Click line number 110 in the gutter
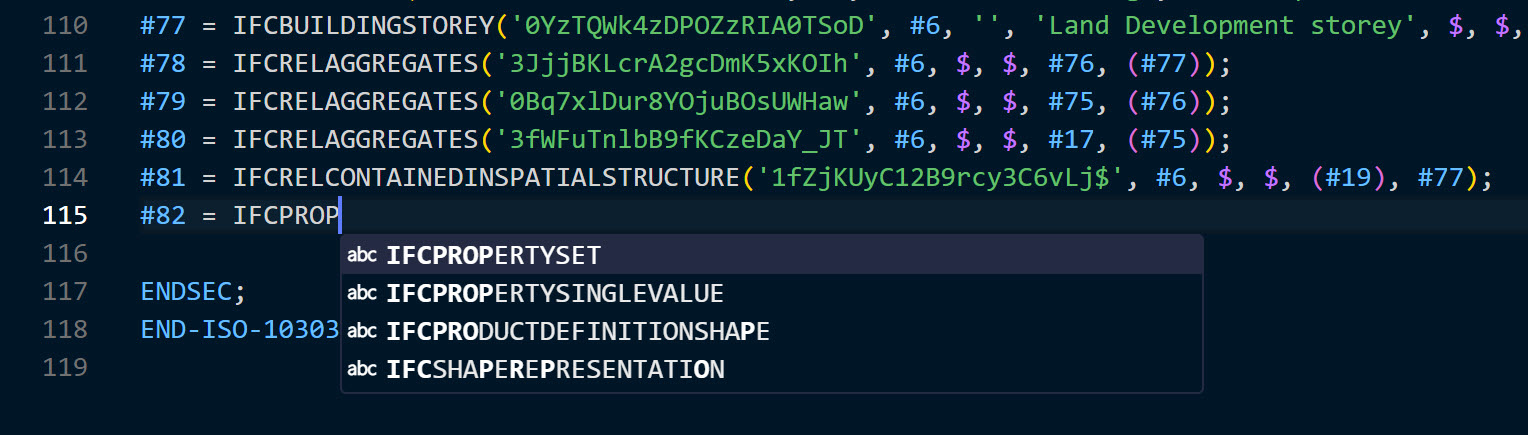 [x=66, y=25]
